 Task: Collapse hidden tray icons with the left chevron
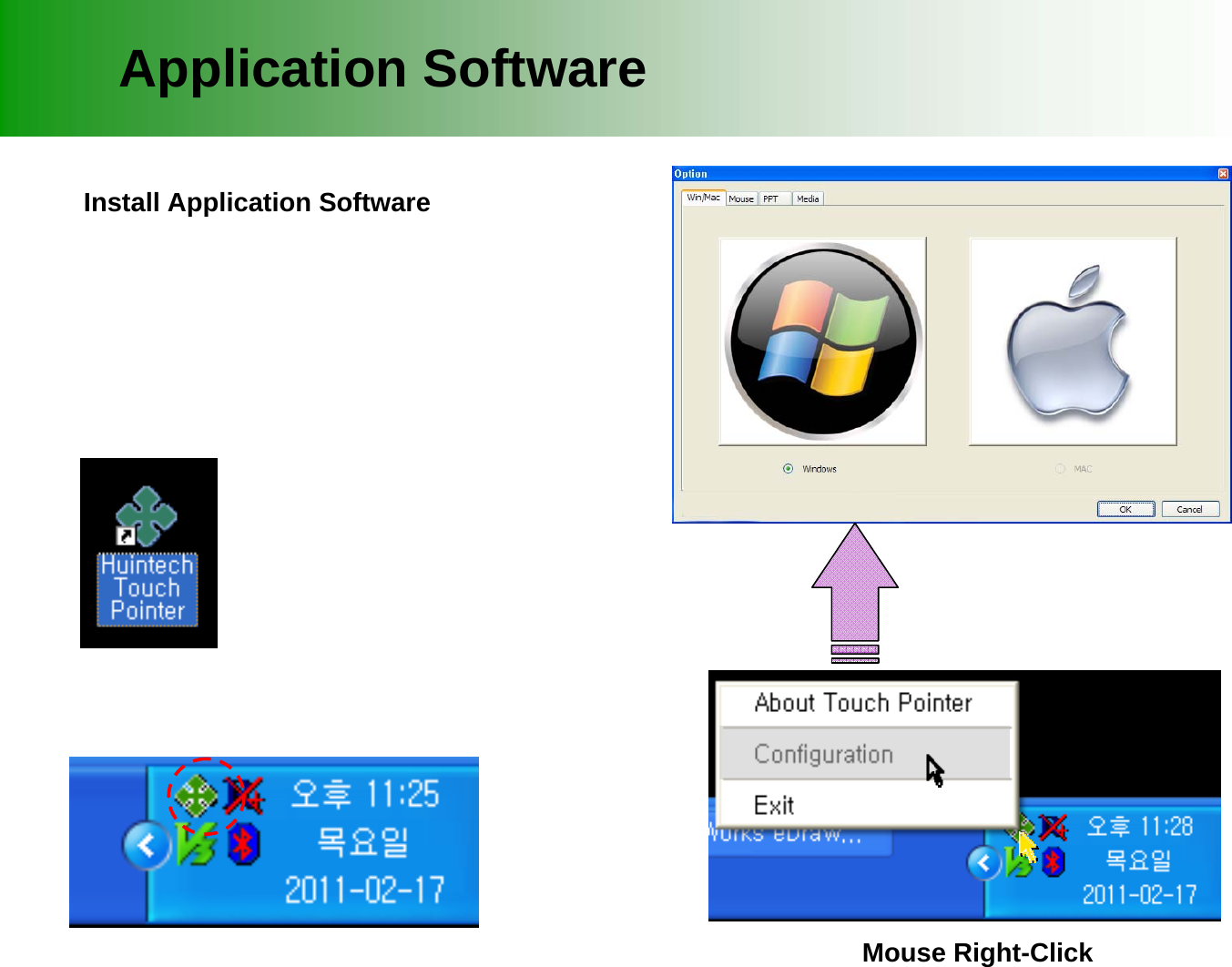[x=148, y=845]
